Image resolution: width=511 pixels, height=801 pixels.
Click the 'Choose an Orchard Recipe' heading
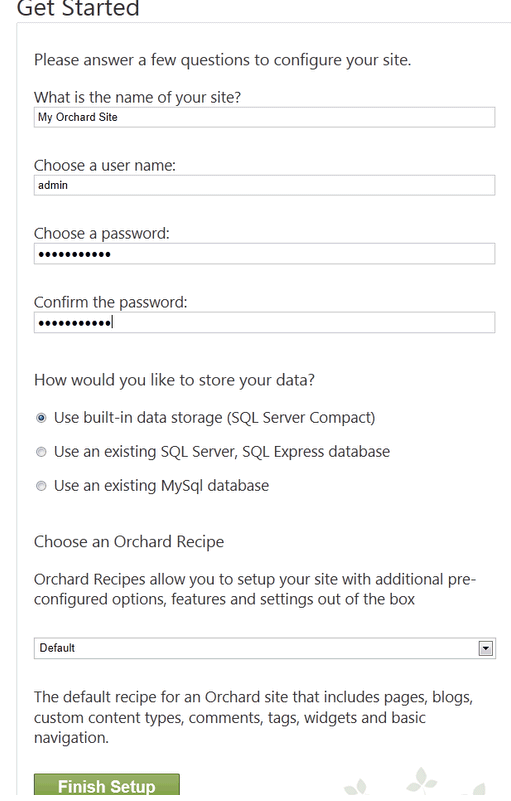(129, 541)
